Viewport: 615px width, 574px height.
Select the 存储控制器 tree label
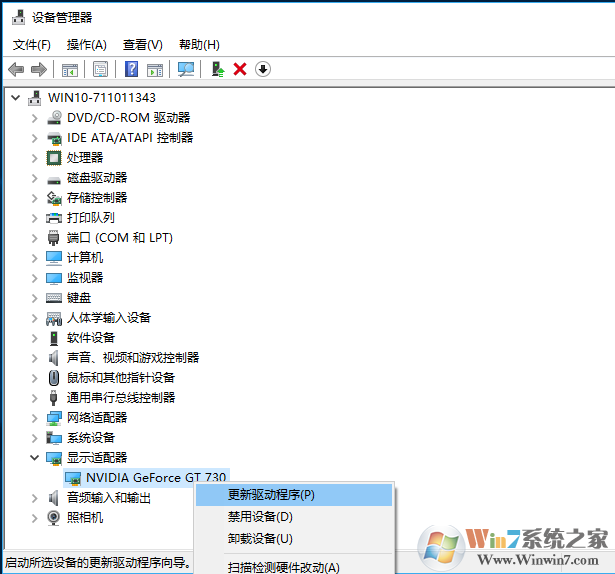point(97,198)
